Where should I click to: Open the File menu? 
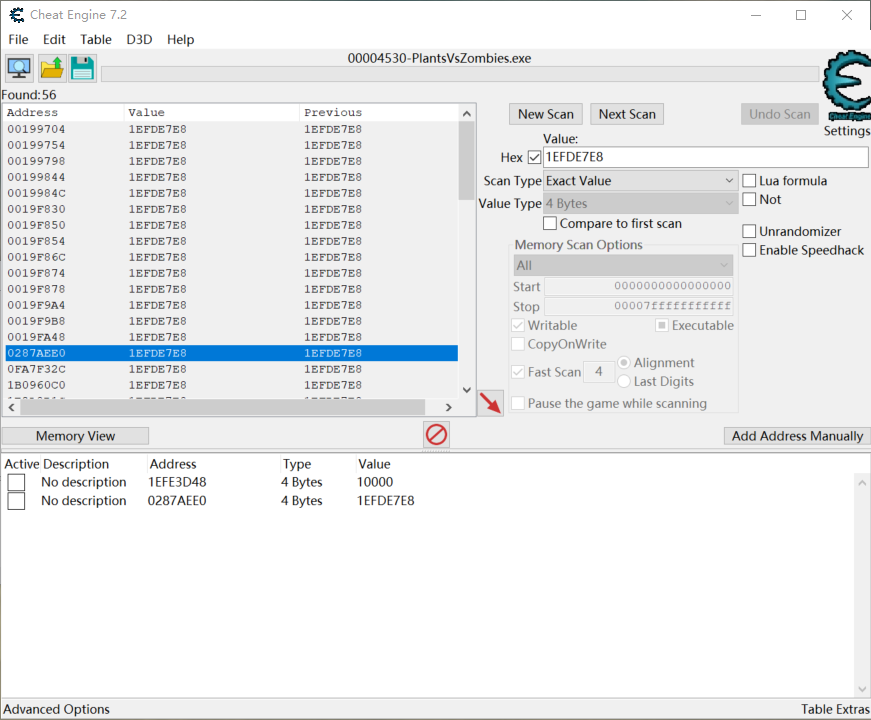18,39
